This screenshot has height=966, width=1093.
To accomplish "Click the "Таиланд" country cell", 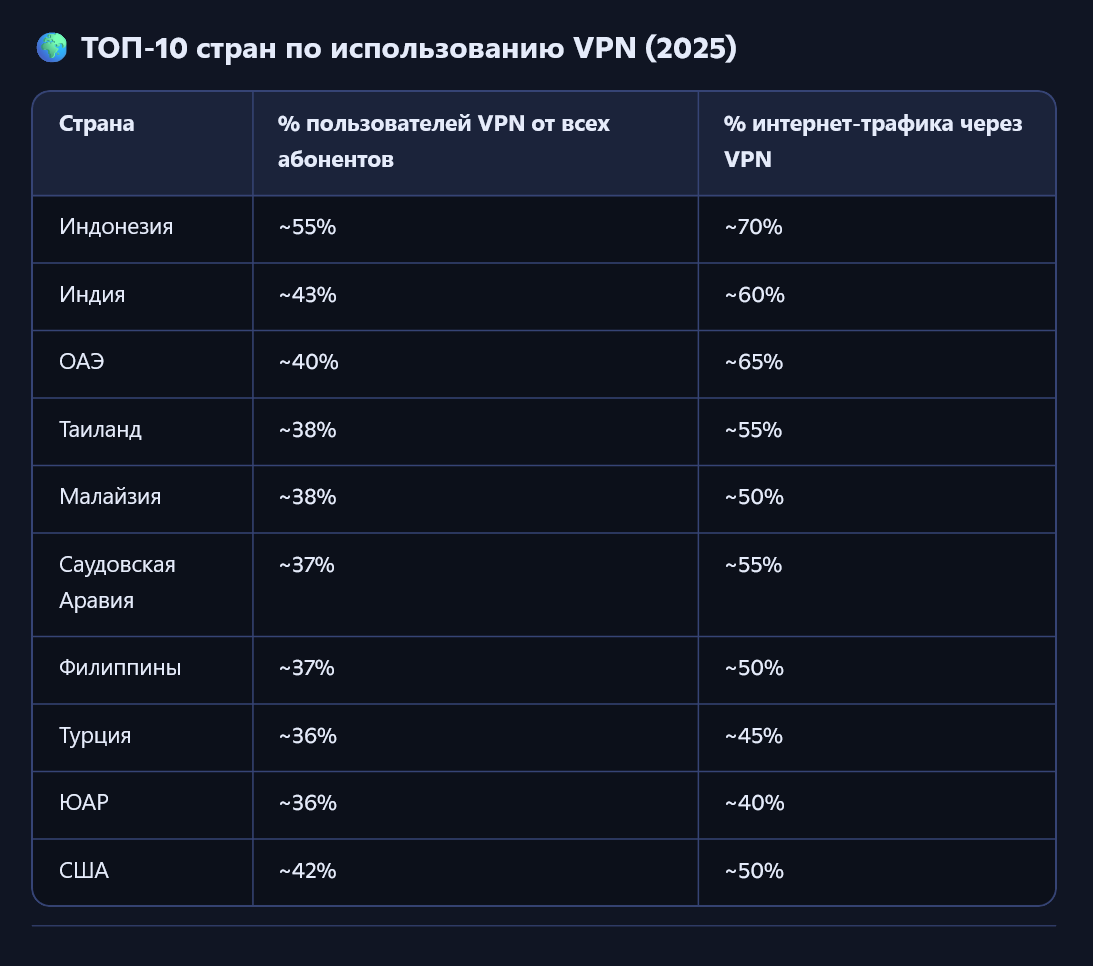I will (101, 430).
